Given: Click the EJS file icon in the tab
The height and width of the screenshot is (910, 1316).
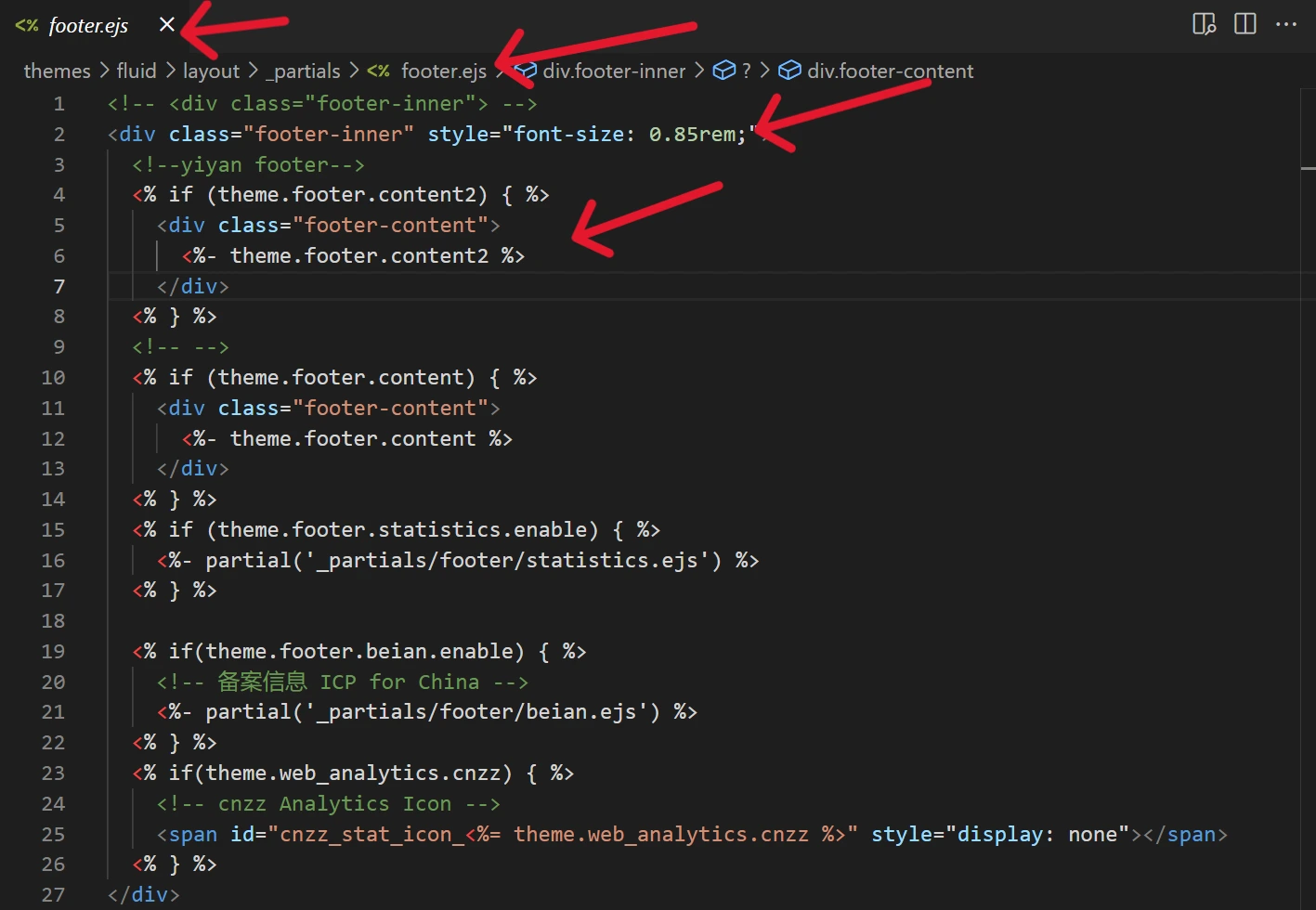Looking at the screenshot, I should click(x=27, y=26).
